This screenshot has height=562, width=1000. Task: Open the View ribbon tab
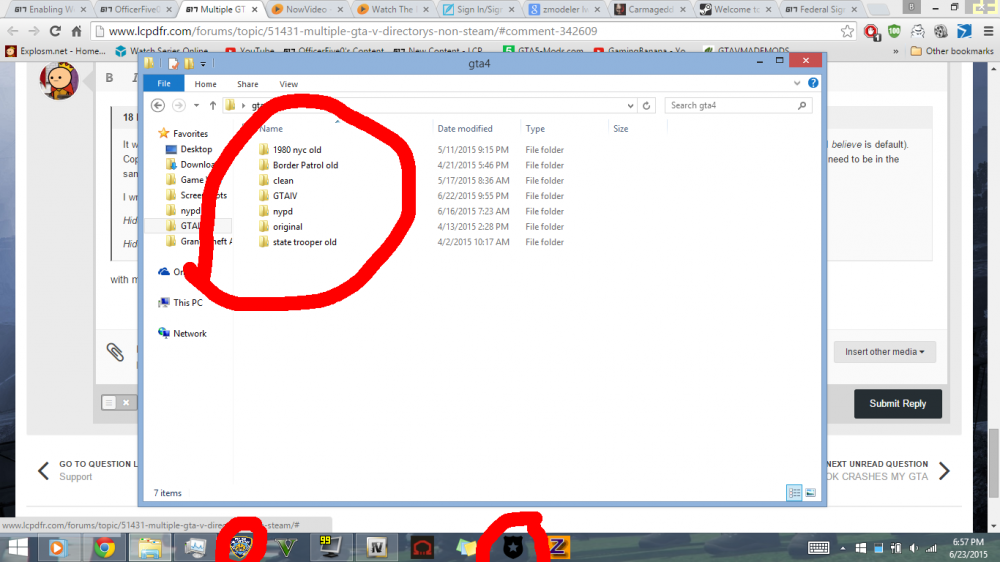tap(288, 84)
